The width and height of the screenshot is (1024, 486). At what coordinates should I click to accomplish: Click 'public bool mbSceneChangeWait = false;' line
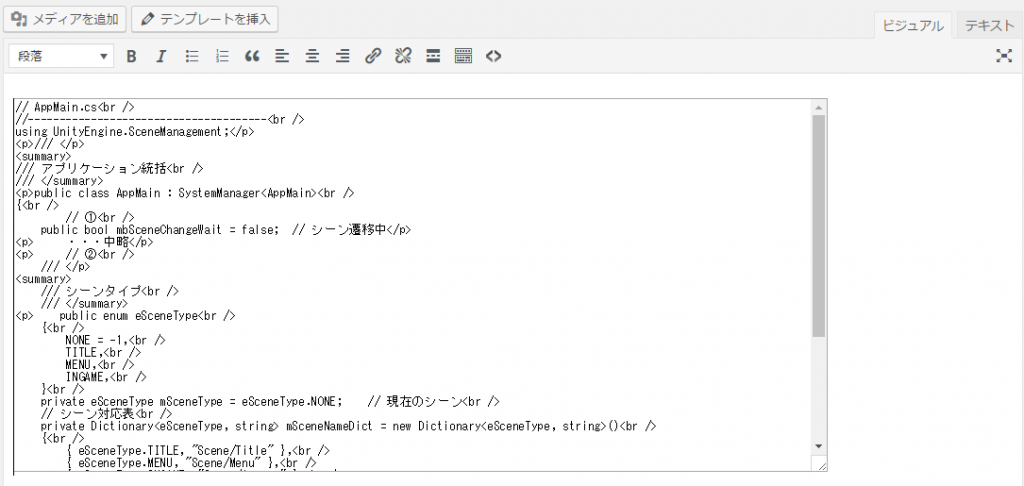pos(226,230)
